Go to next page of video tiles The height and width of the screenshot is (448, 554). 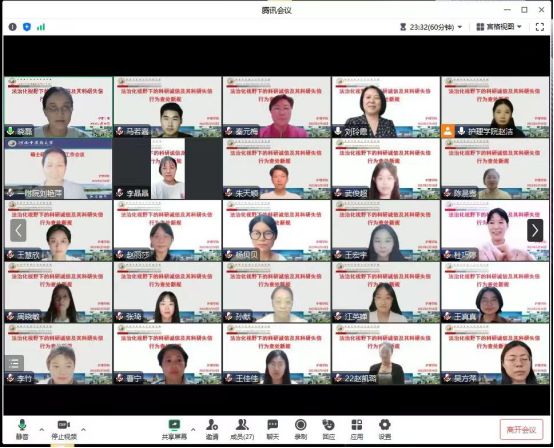tap(535, 230)
